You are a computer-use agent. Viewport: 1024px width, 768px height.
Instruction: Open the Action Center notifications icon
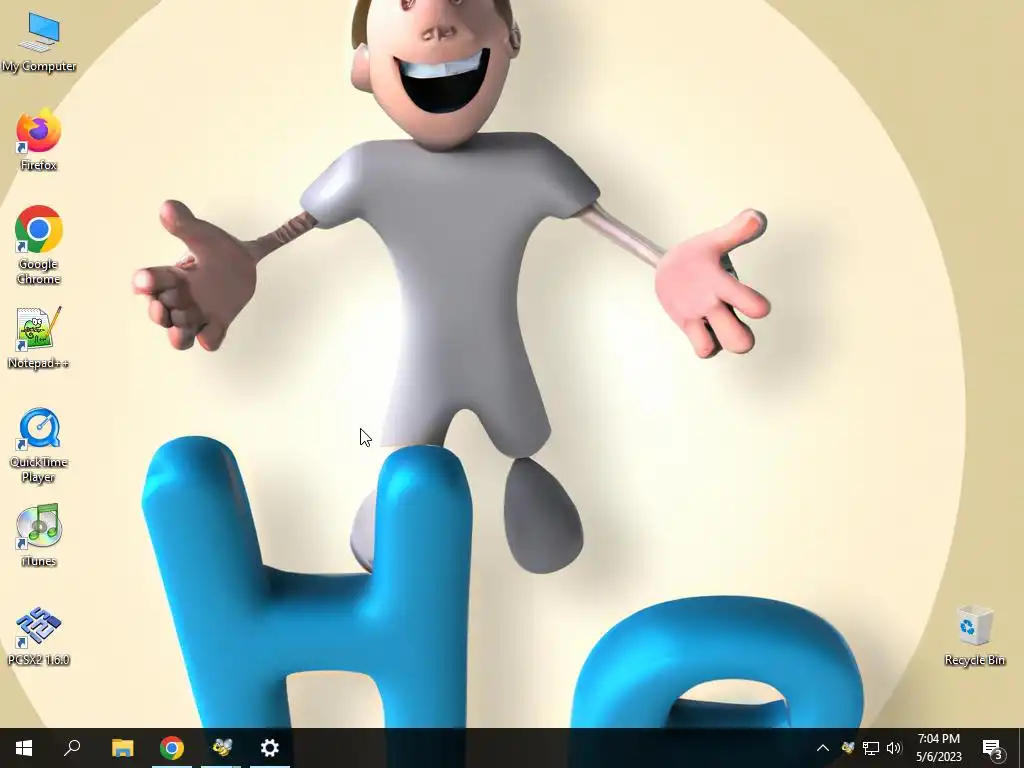993,748
